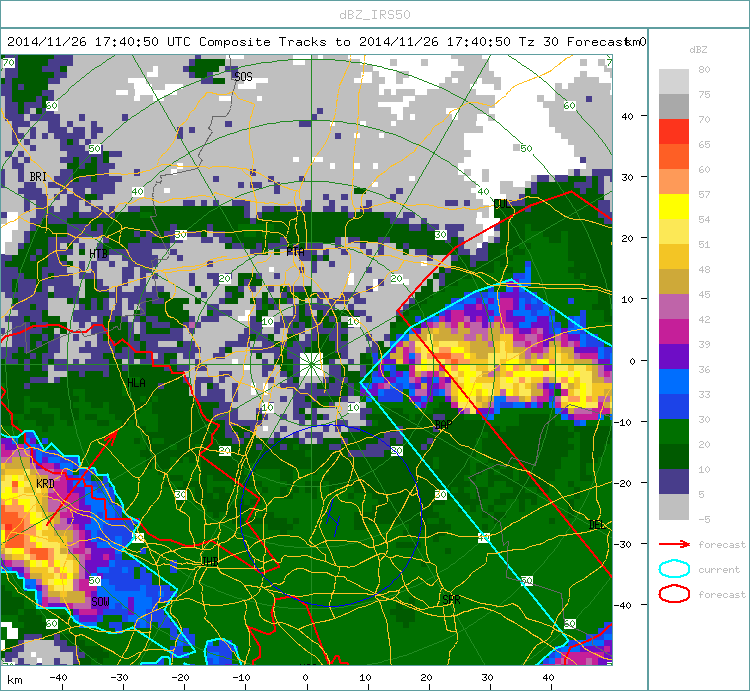Click the cyan current-storm ellipse legend icon
The image size is (750, 691).
674,569
